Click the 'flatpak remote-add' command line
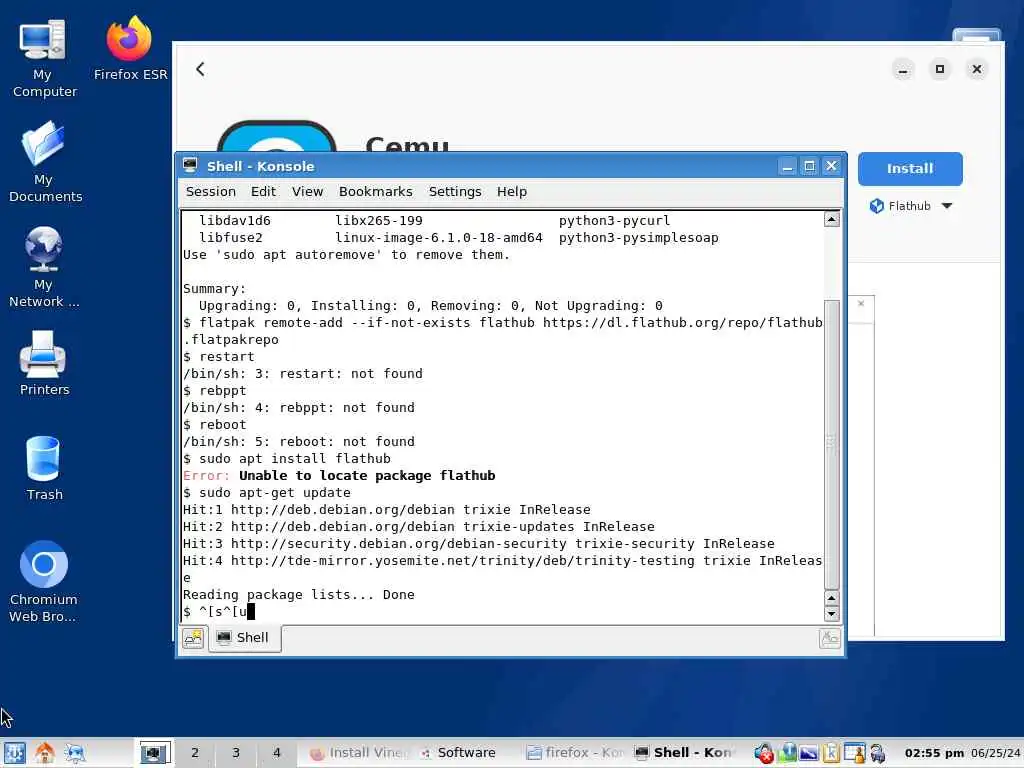 (502, 331)
